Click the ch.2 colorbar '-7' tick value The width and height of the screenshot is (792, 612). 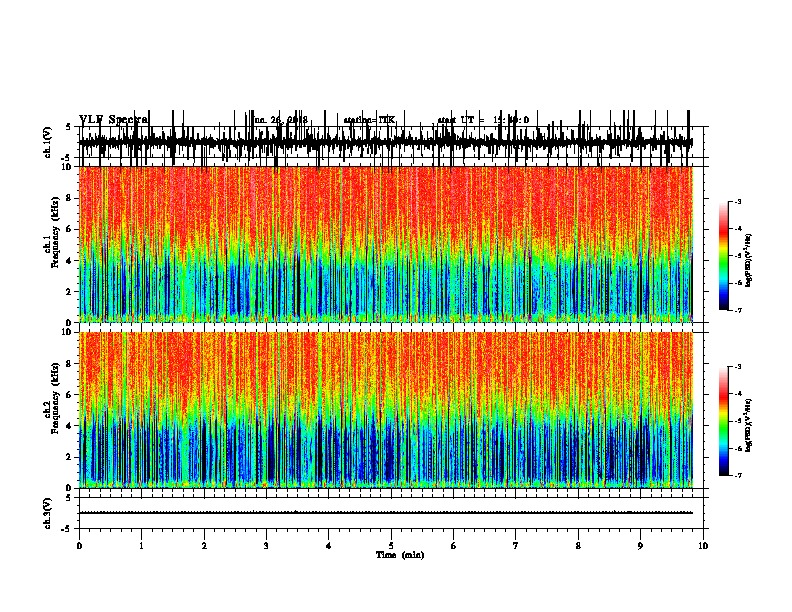[x=738, y=475]
